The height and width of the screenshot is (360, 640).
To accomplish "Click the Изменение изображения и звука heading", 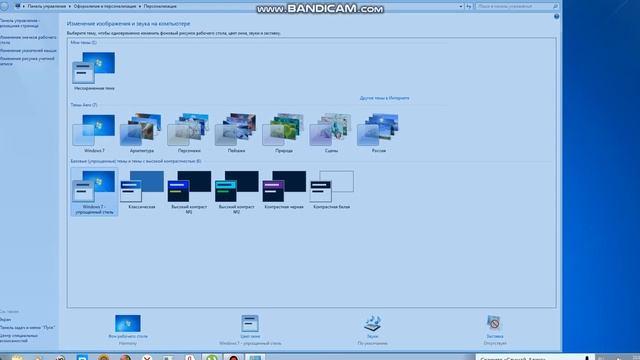I will 128,24.
